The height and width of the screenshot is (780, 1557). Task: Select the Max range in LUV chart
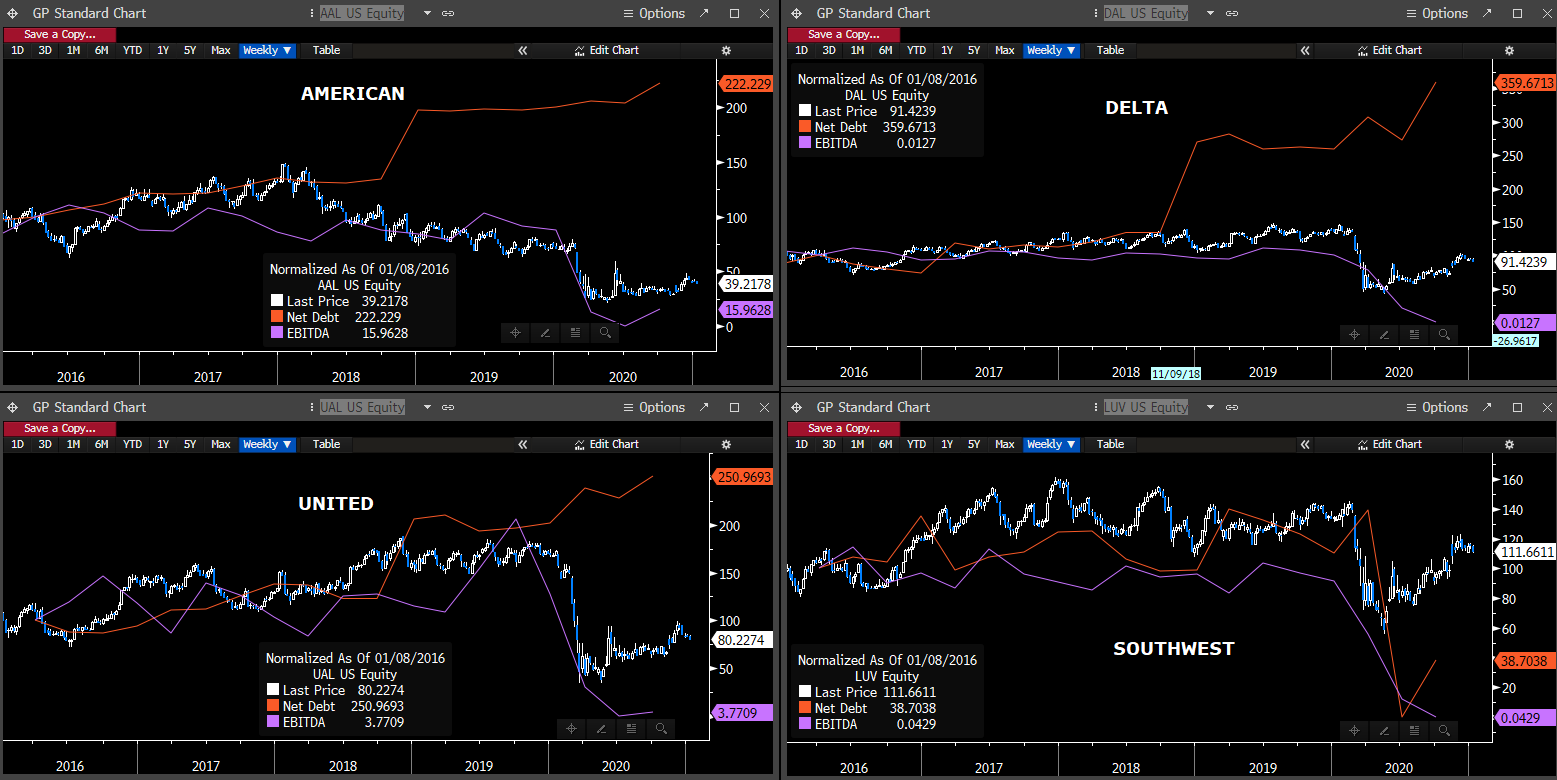pyautogui.click(x=1005, y=444)
